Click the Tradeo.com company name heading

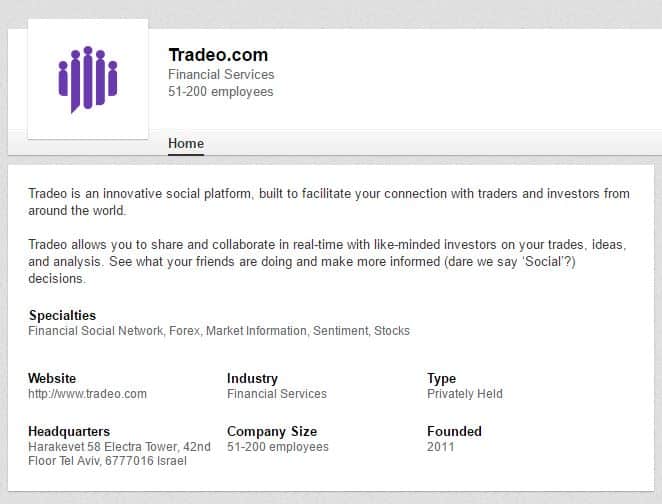(218, 55)
